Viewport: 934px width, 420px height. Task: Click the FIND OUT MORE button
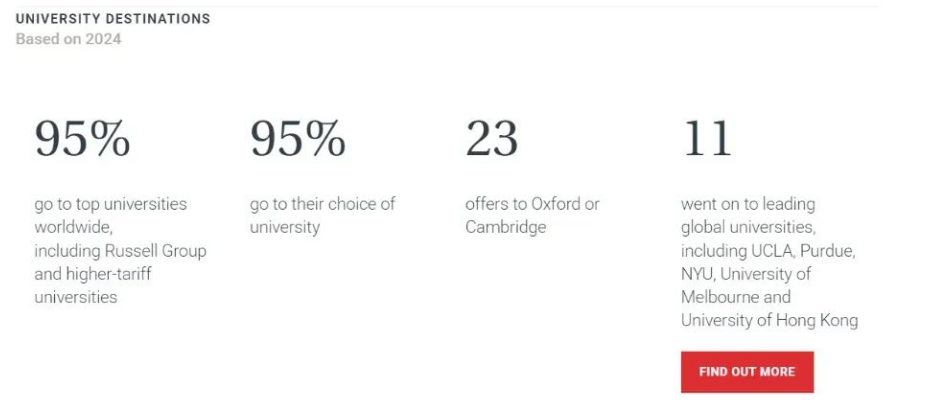point(747,372)
